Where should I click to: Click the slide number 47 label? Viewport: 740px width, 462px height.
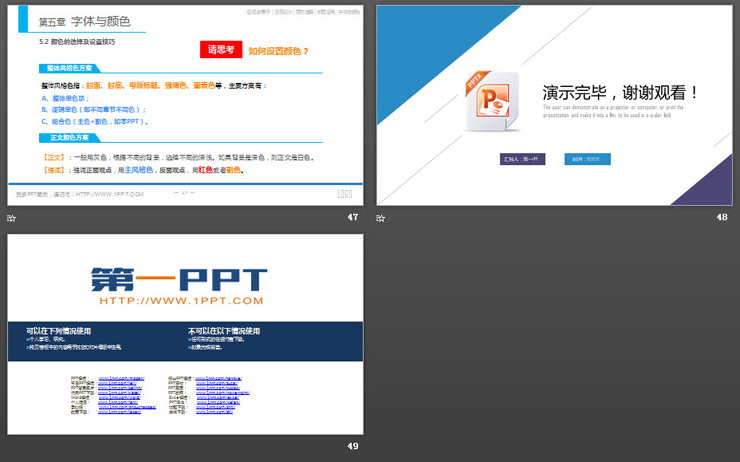[x=353, y=217]
